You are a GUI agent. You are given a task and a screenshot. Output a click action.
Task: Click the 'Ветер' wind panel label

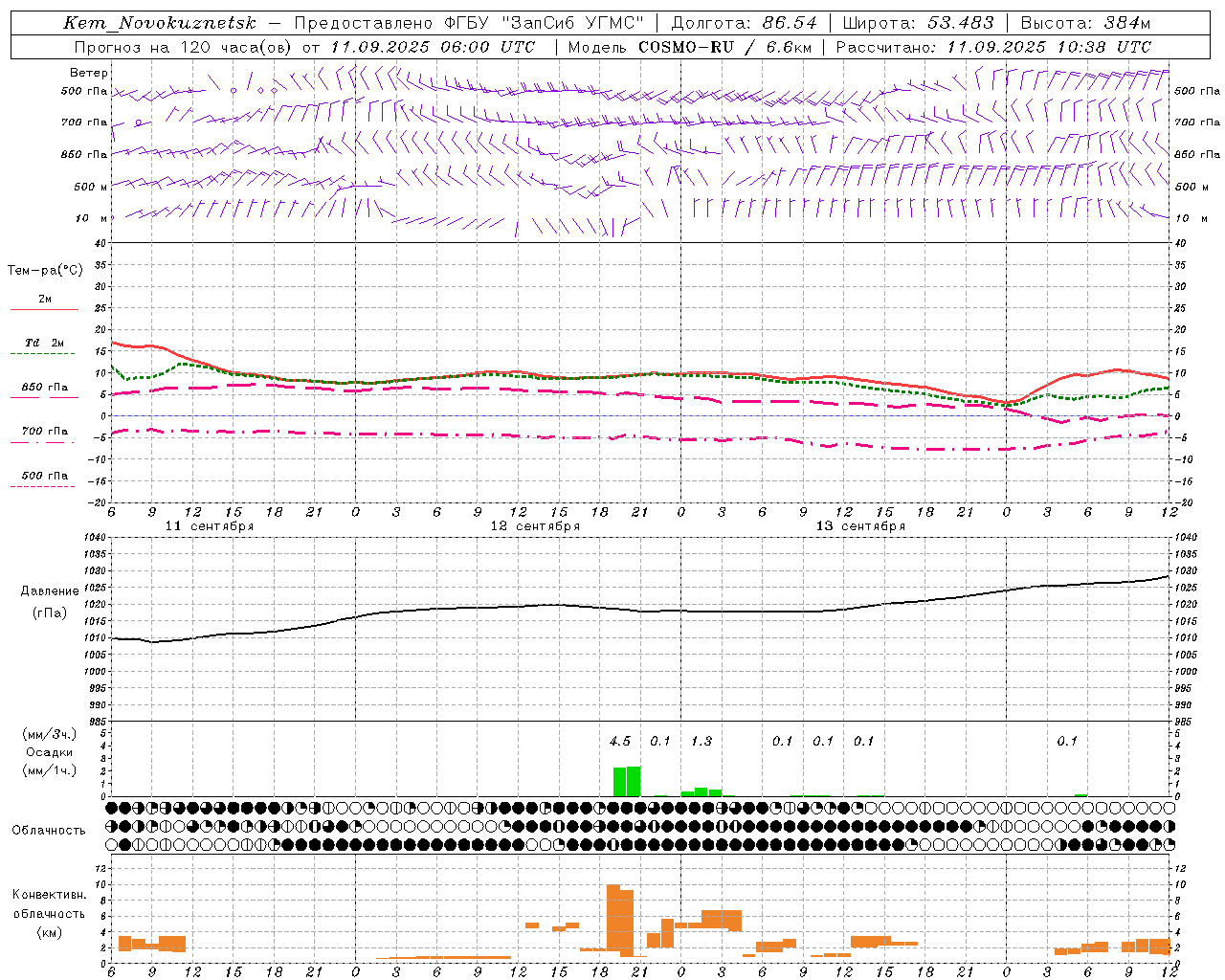89,73
